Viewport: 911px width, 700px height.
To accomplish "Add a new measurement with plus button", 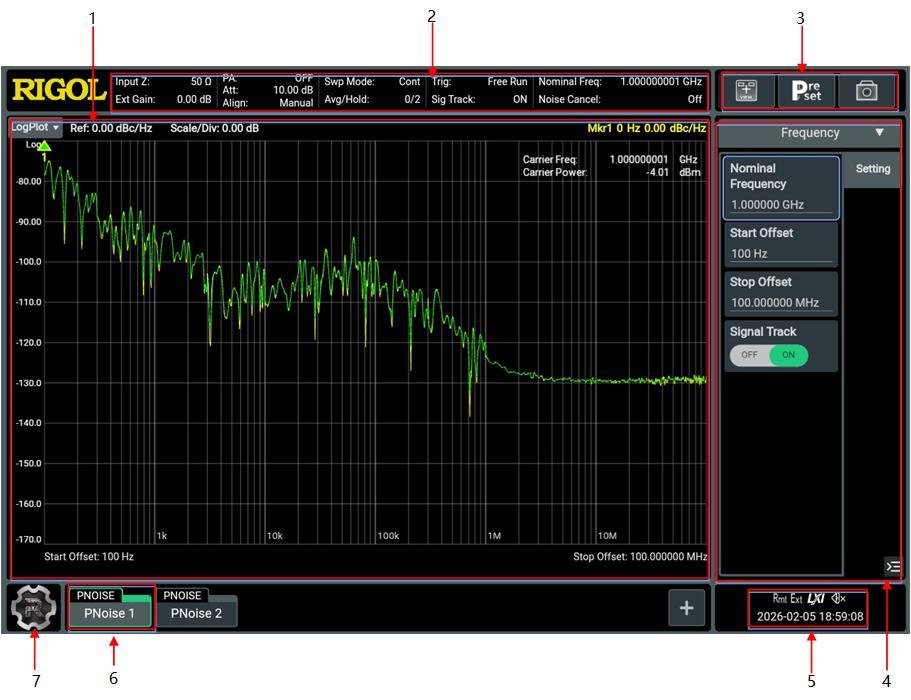I will pos(686,608).
